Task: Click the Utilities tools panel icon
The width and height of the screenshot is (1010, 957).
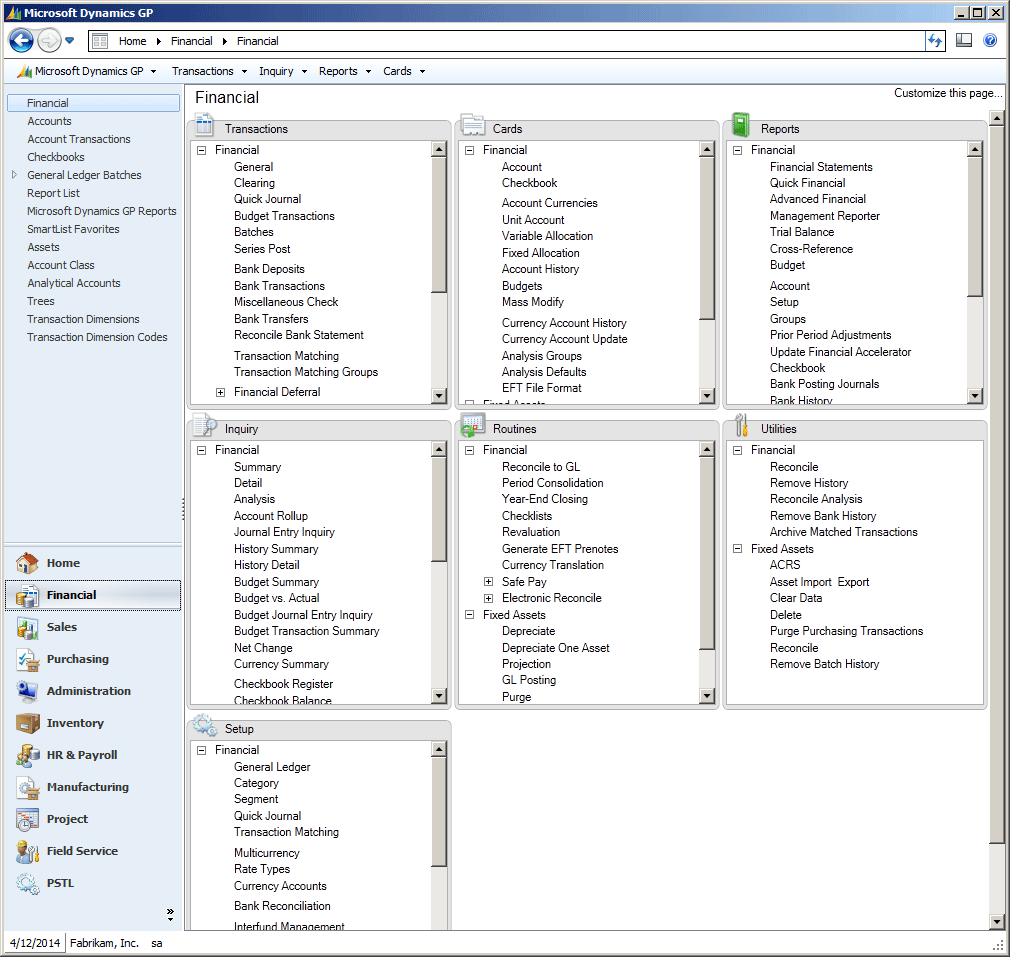Action: click(741, 425)
